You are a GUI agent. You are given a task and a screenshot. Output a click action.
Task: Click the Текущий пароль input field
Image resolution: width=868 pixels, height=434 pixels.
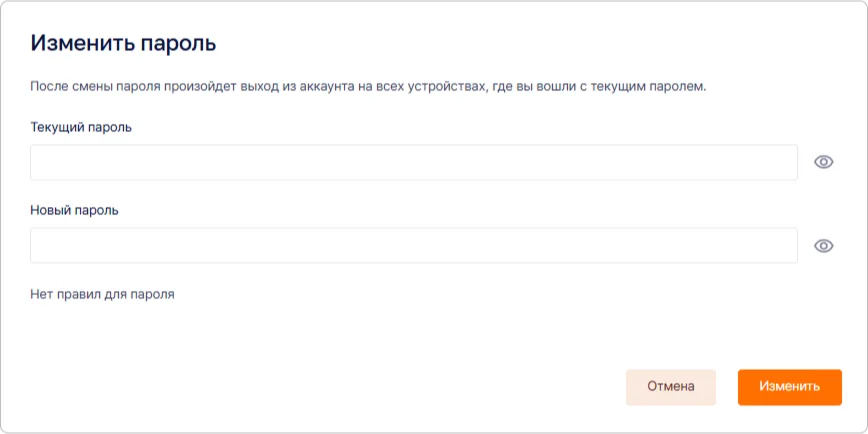tap(413, 162)
